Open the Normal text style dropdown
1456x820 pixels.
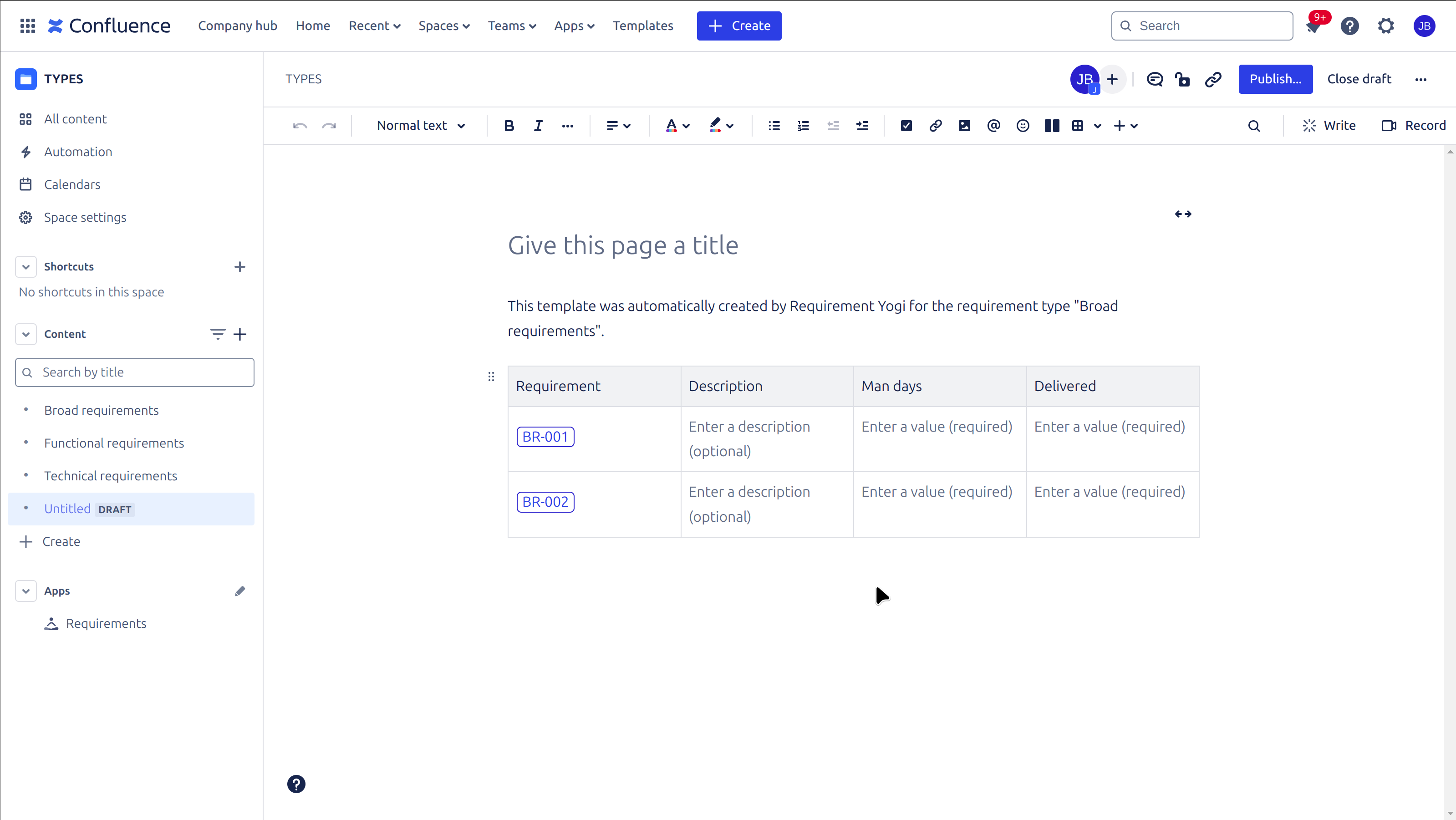pos(421,126)
